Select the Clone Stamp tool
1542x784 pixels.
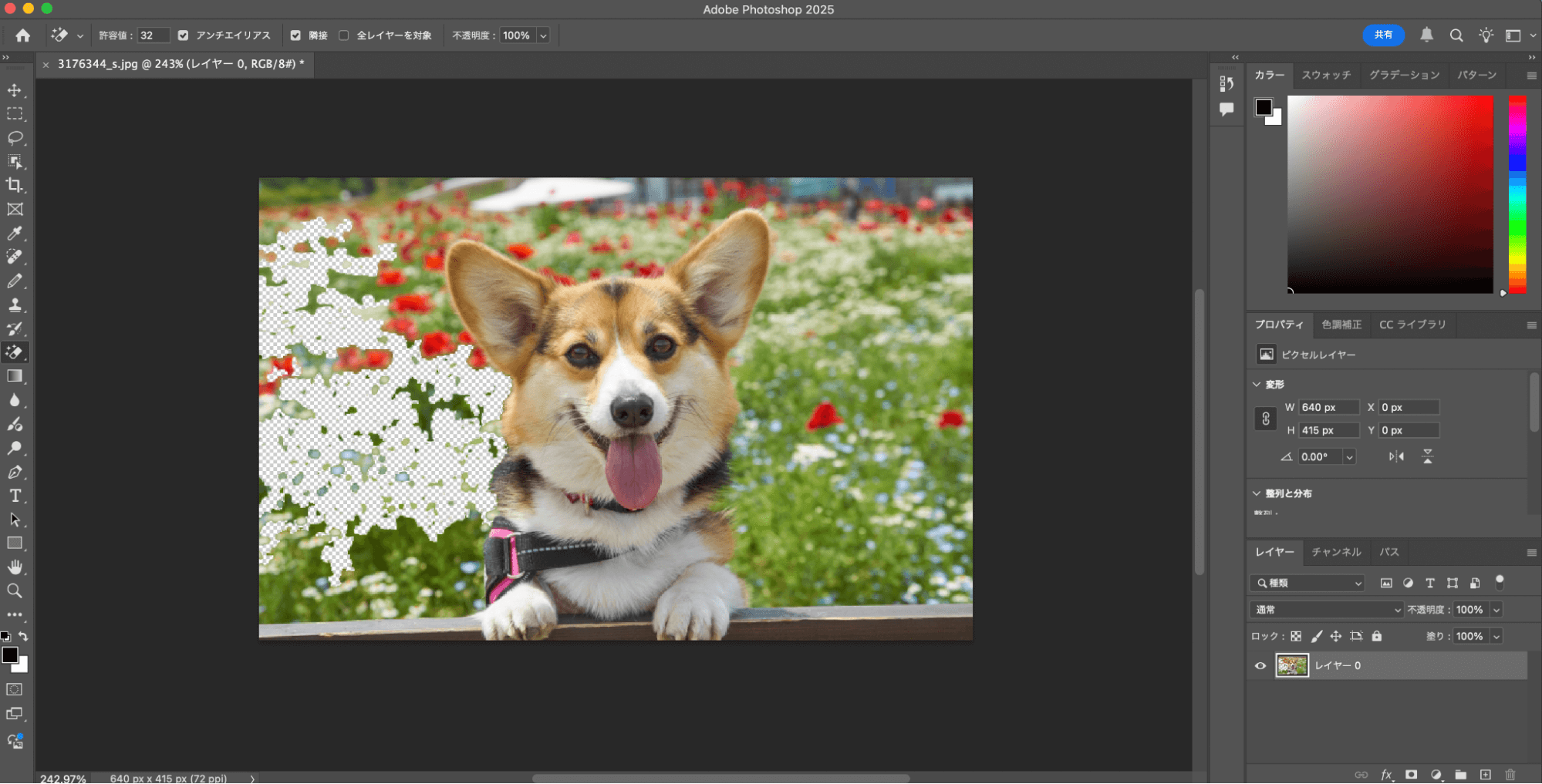pyautogui.click(x=15, y=305)
